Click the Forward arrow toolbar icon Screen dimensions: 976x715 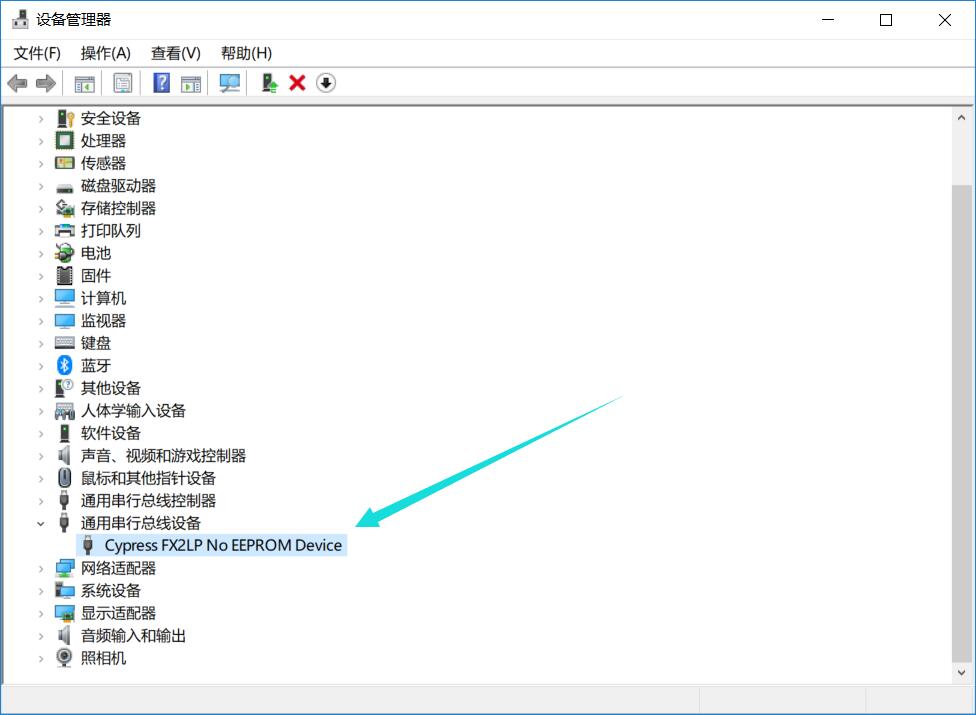46,83
